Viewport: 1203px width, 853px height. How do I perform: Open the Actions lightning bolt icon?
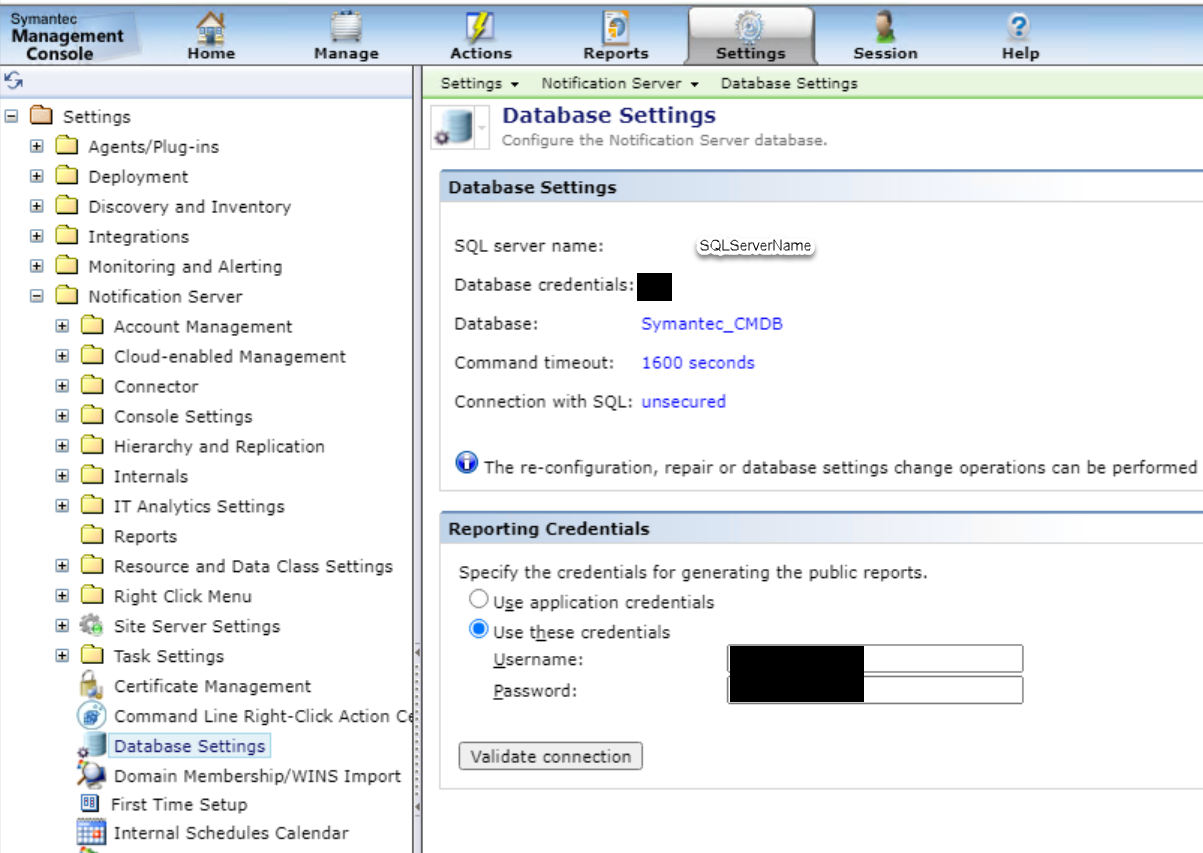480,27
